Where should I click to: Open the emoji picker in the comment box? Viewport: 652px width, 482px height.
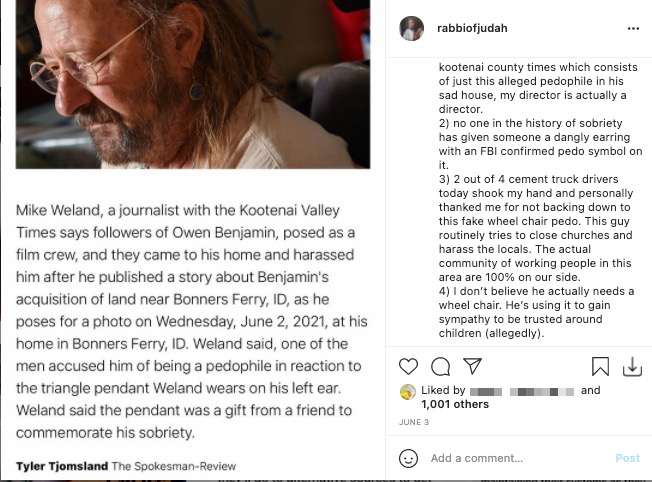(408, 458)
